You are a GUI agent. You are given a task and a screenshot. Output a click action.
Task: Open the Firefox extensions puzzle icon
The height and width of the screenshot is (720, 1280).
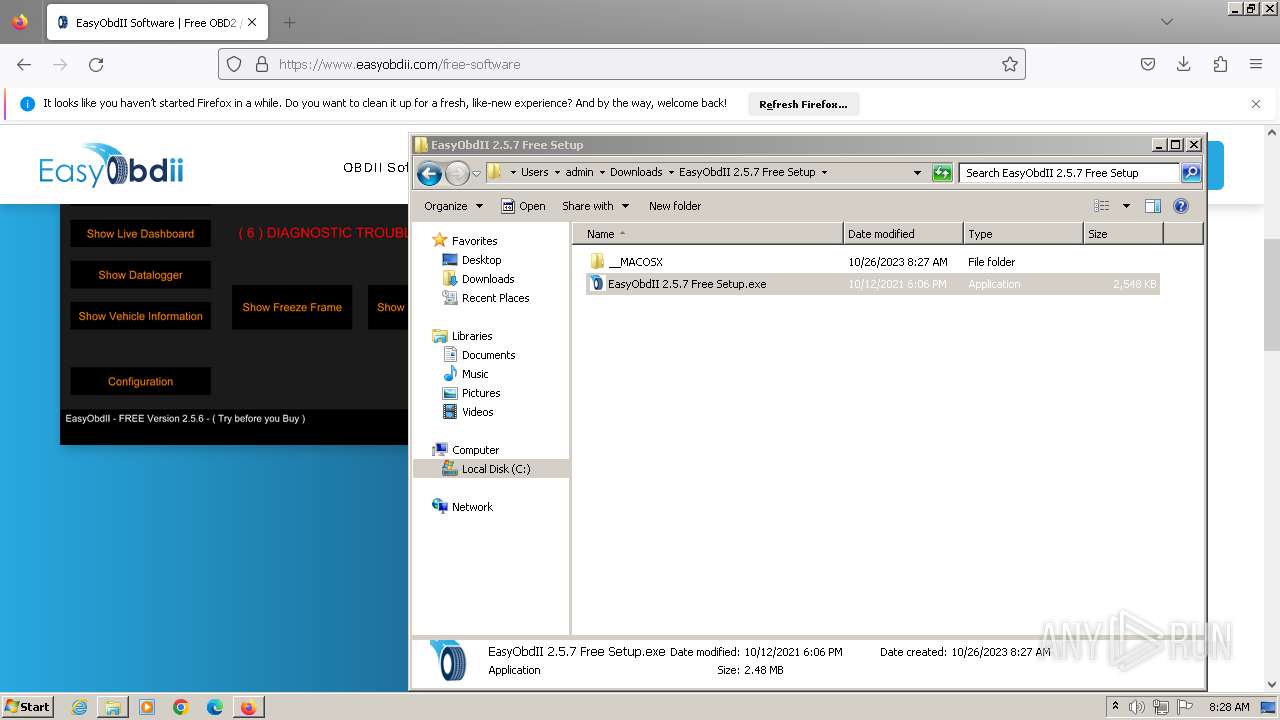(x=1220, y=64)
